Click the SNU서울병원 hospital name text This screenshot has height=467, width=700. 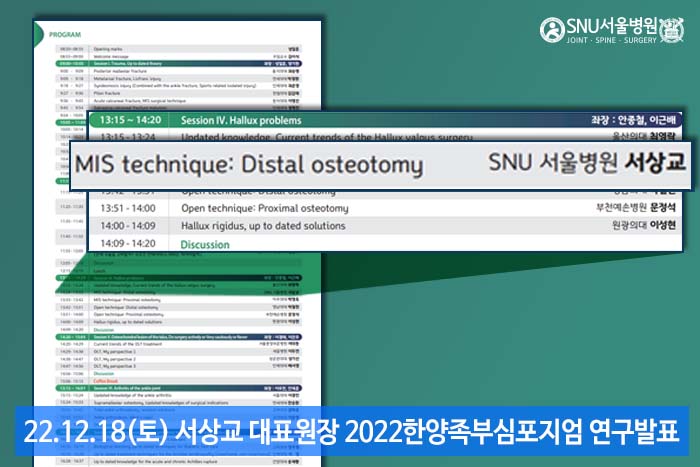[x=612, y=26]
